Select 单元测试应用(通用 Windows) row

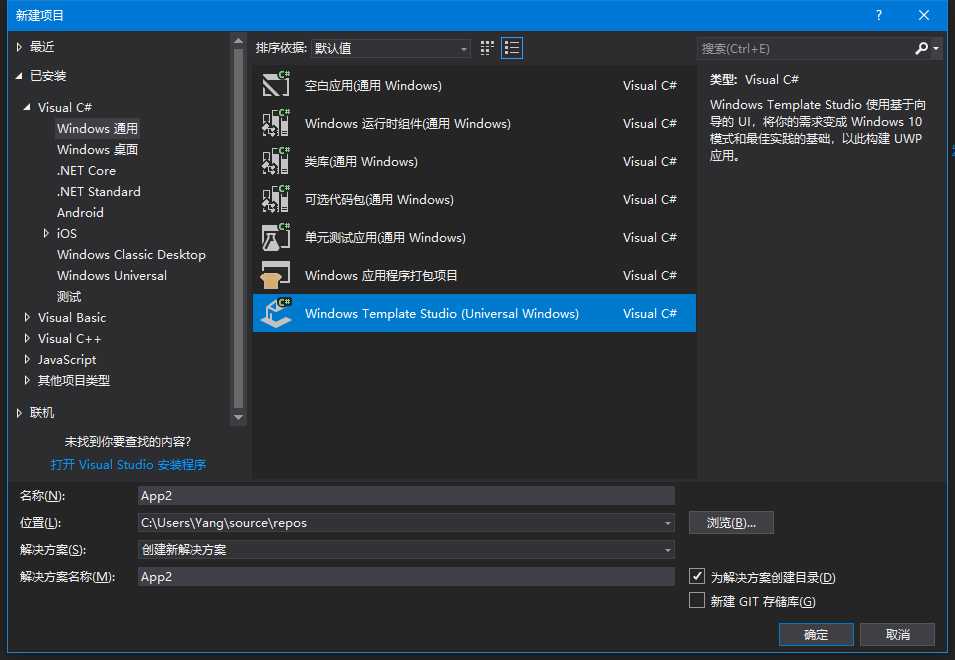[474, 237]
